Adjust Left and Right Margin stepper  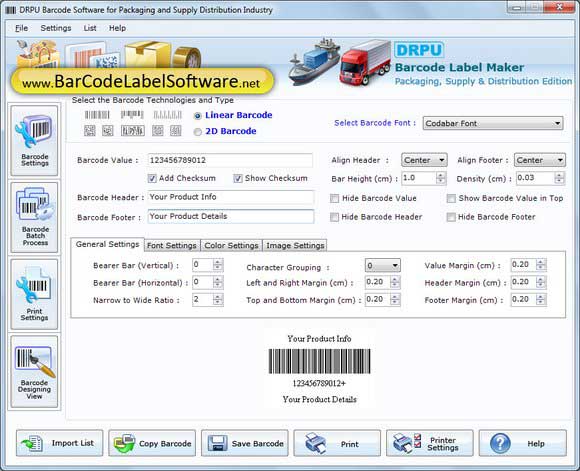tap(395, 282)
